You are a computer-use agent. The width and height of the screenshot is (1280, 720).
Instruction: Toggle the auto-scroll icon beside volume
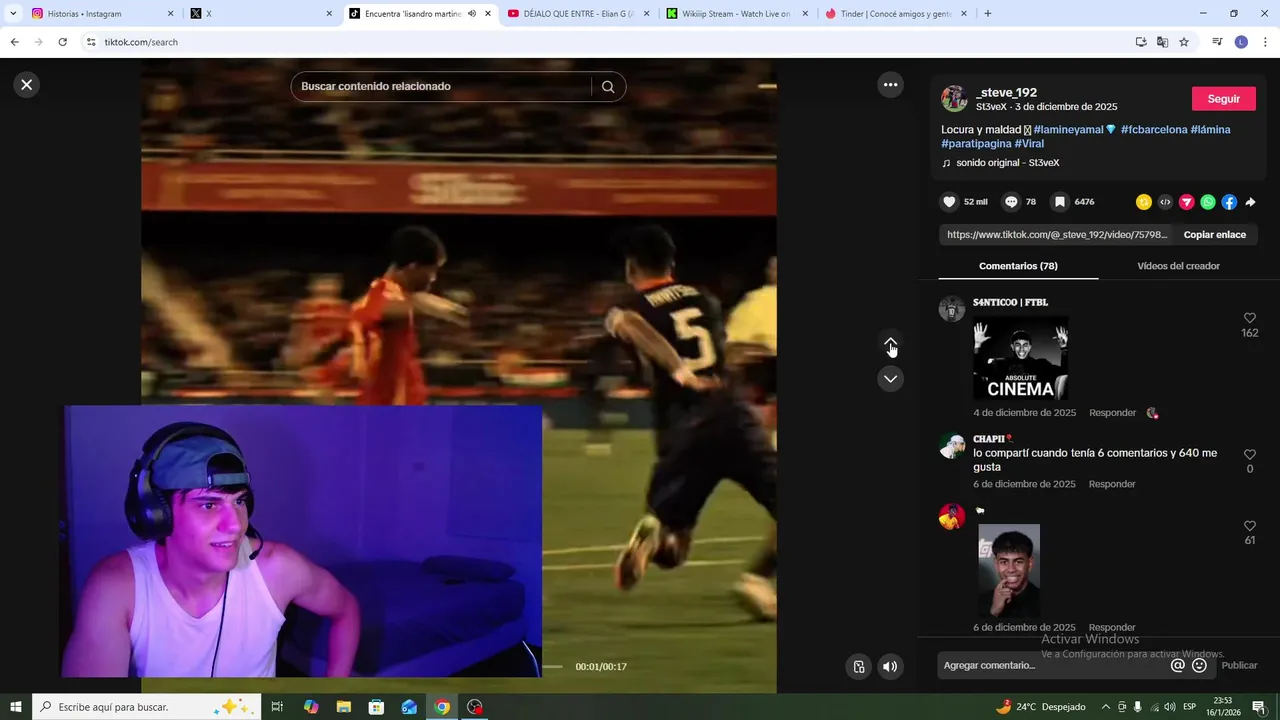click(x=858, y=667)
